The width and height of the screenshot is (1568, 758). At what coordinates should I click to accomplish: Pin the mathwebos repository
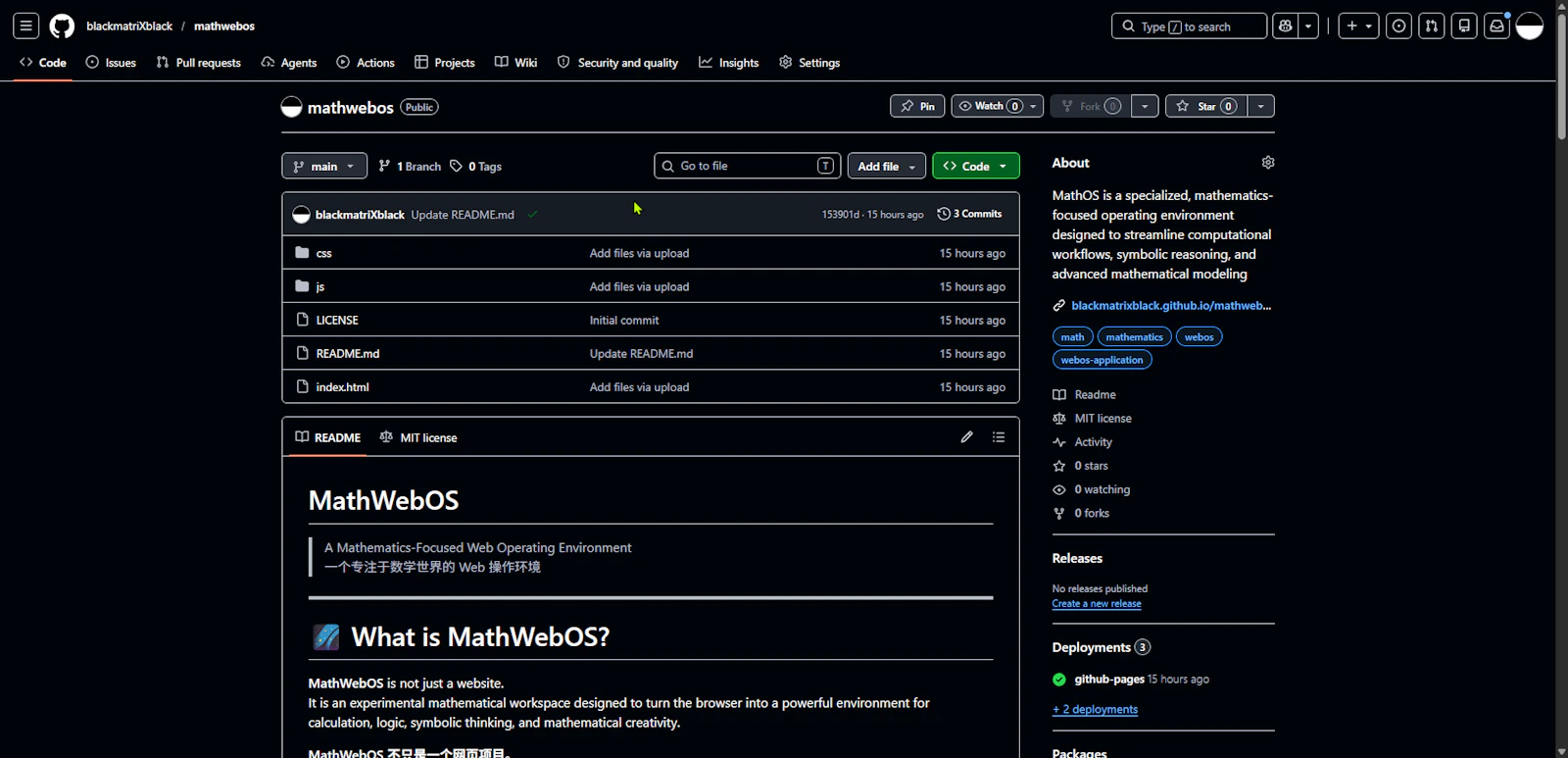point(917,106)
